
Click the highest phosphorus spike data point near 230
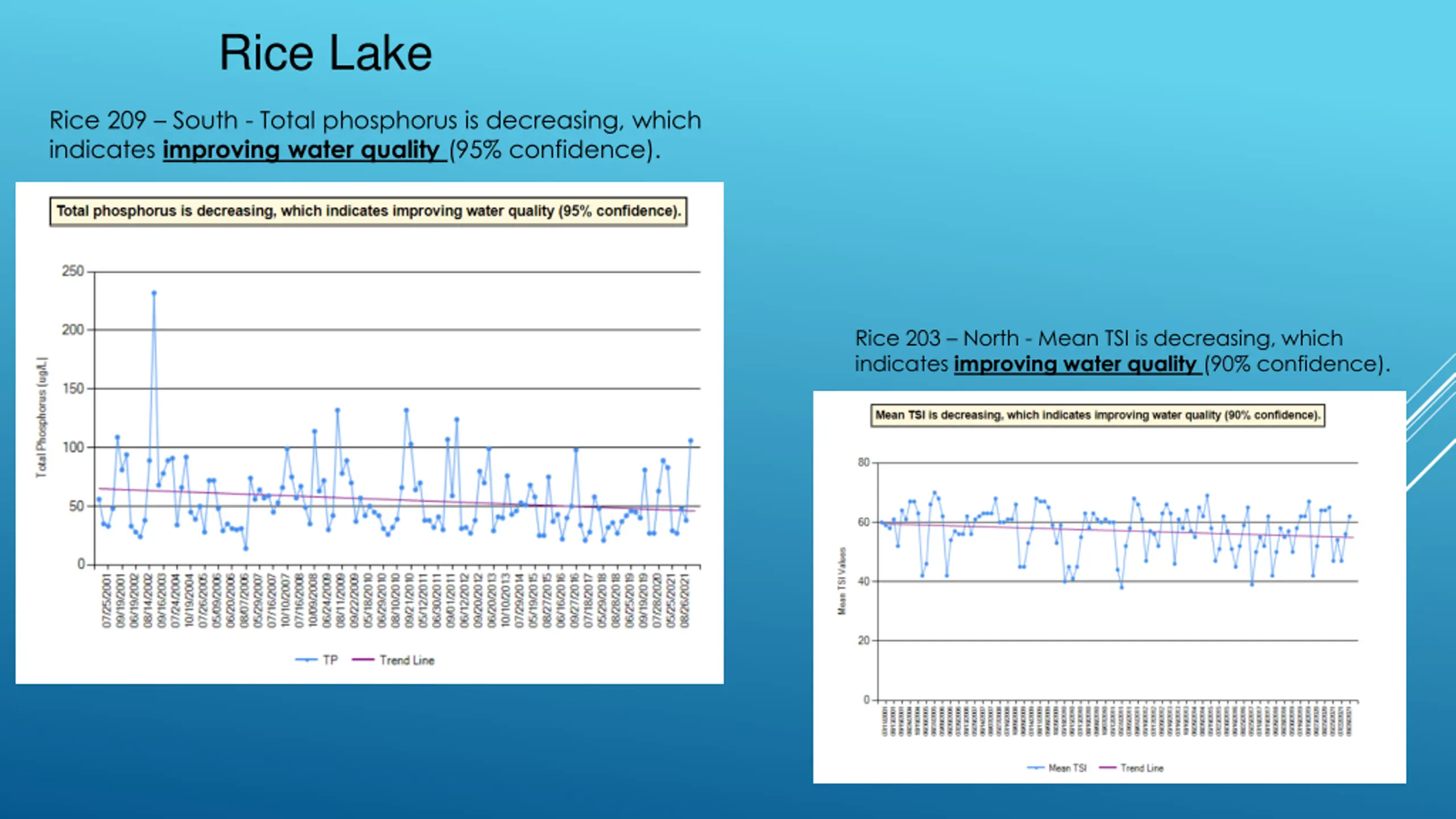(x=154, y=293)
